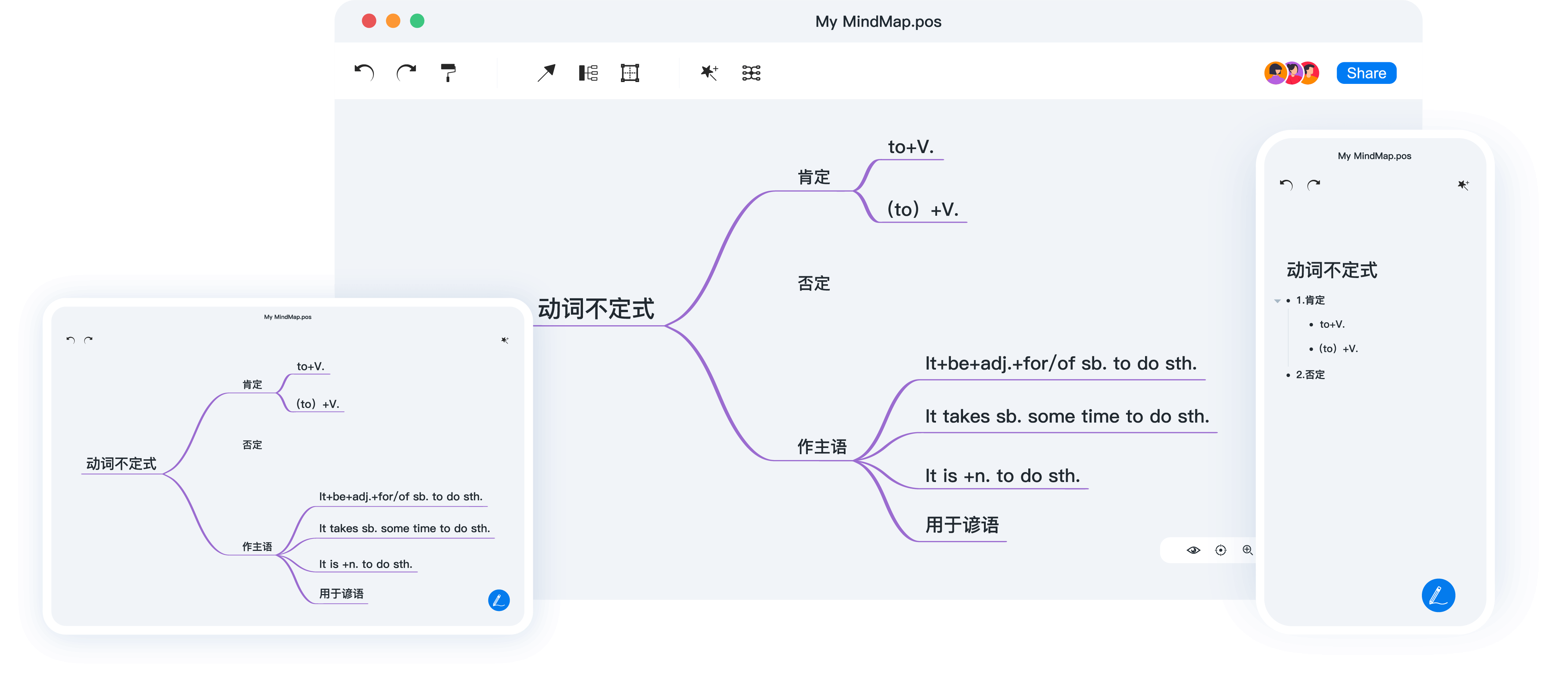Viewport: 1568px width, 682px height.
Task: Open collaborator avatars group
Action: pos(1292,73)
